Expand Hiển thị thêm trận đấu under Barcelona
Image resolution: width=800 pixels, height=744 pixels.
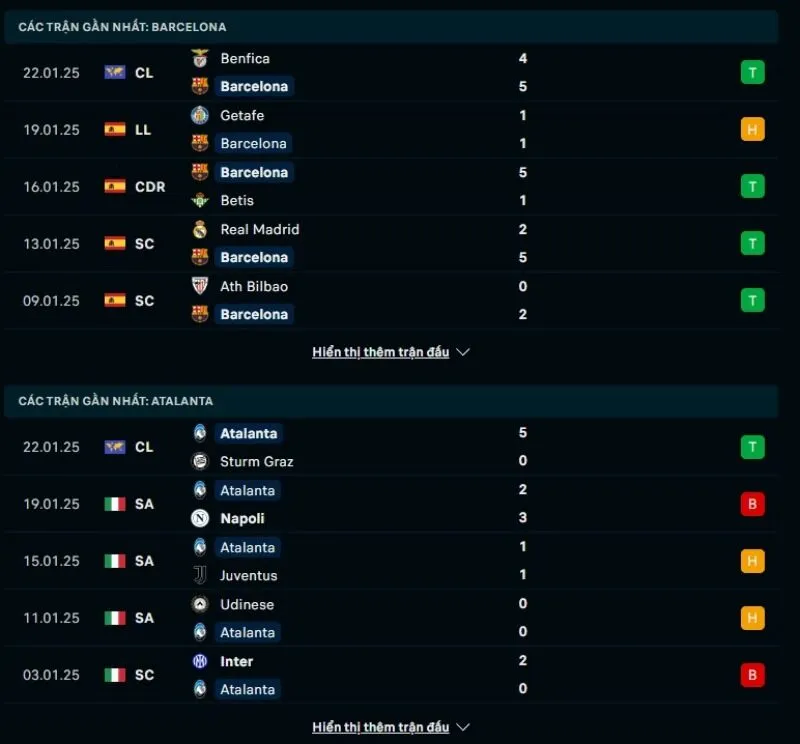pos(382,351)
